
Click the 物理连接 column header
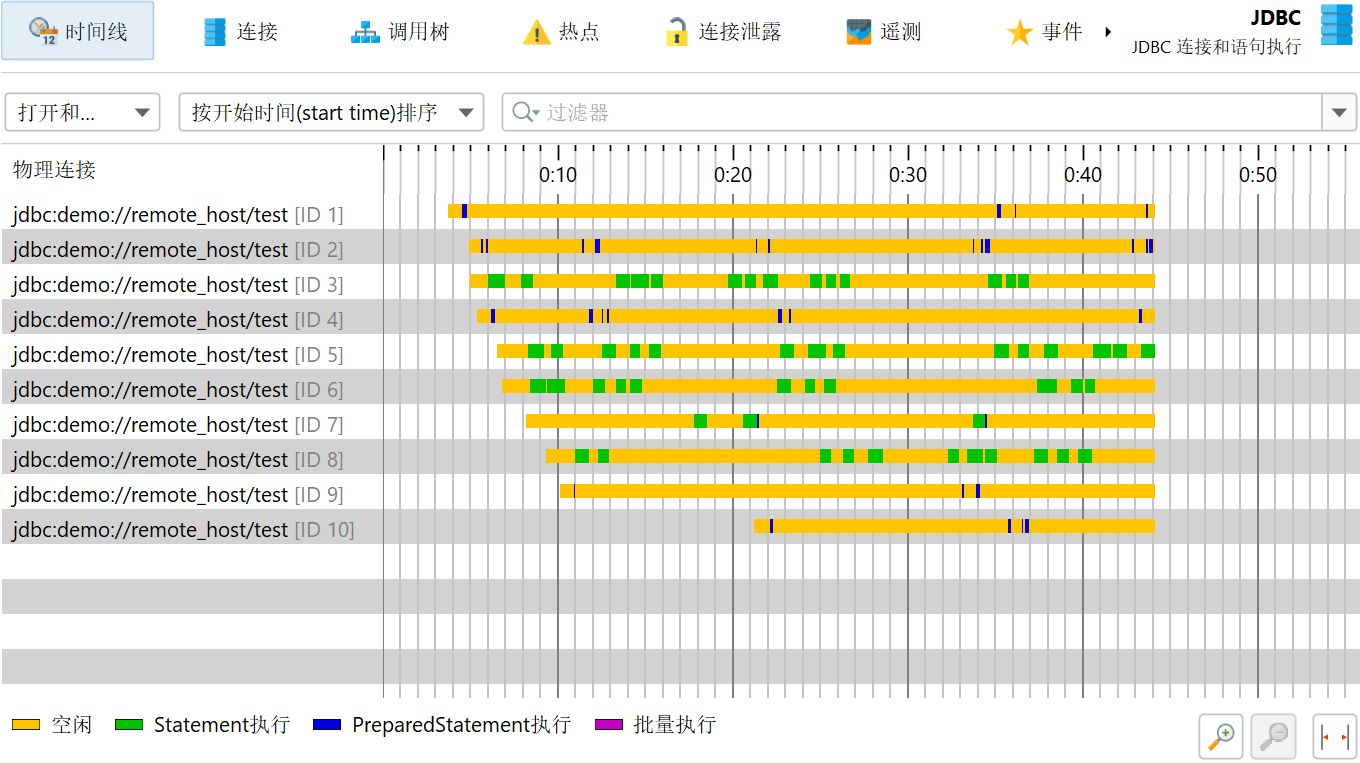coord(54,169)
